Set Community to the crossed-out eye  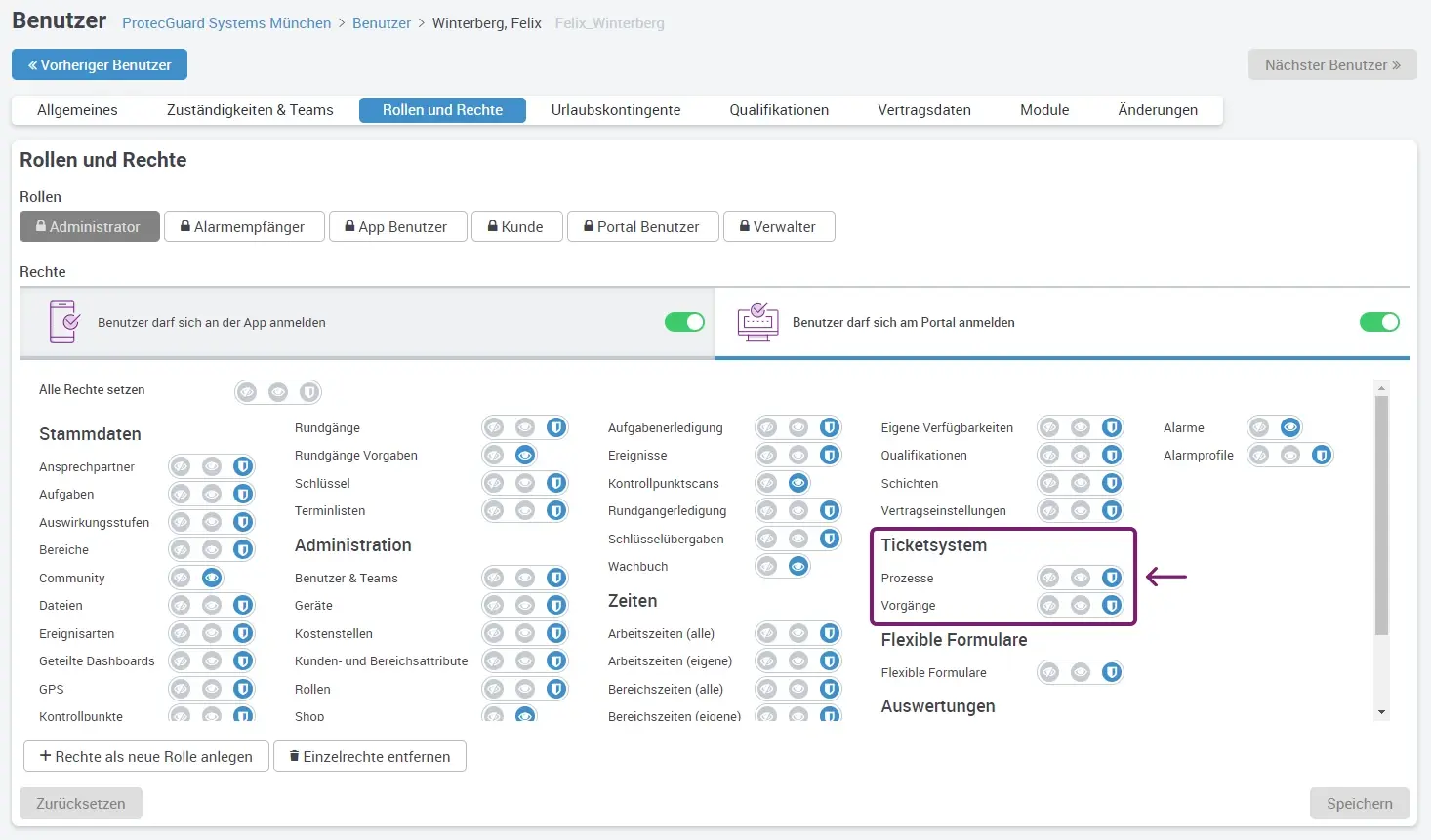coord(181,579)
